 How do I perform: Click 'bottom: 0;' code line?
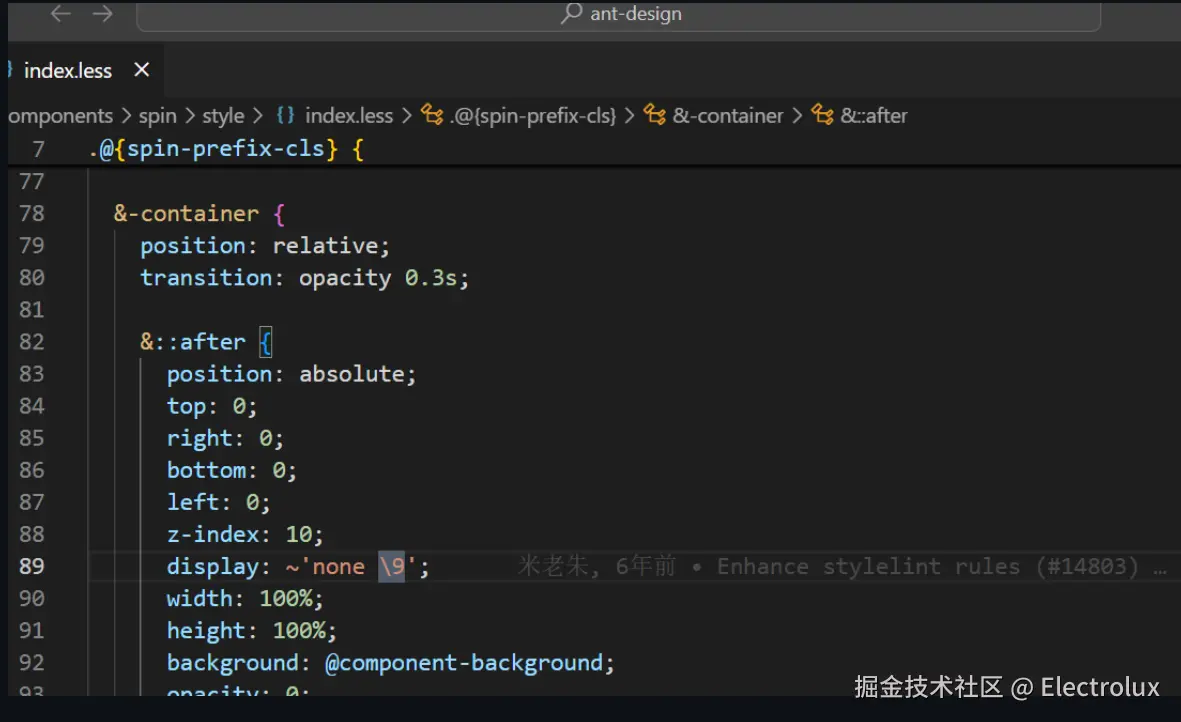tap(232, 471)
